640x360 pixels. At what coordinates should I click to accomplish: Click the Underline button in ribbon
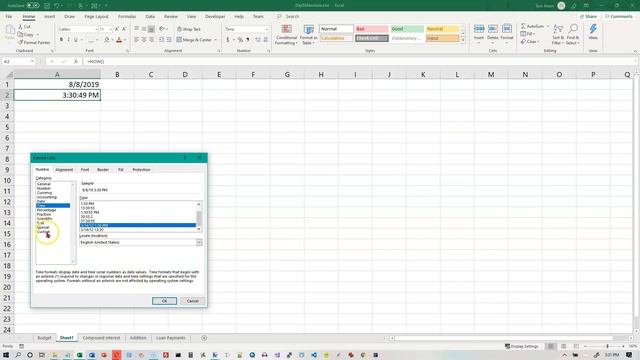click(76, 40)
